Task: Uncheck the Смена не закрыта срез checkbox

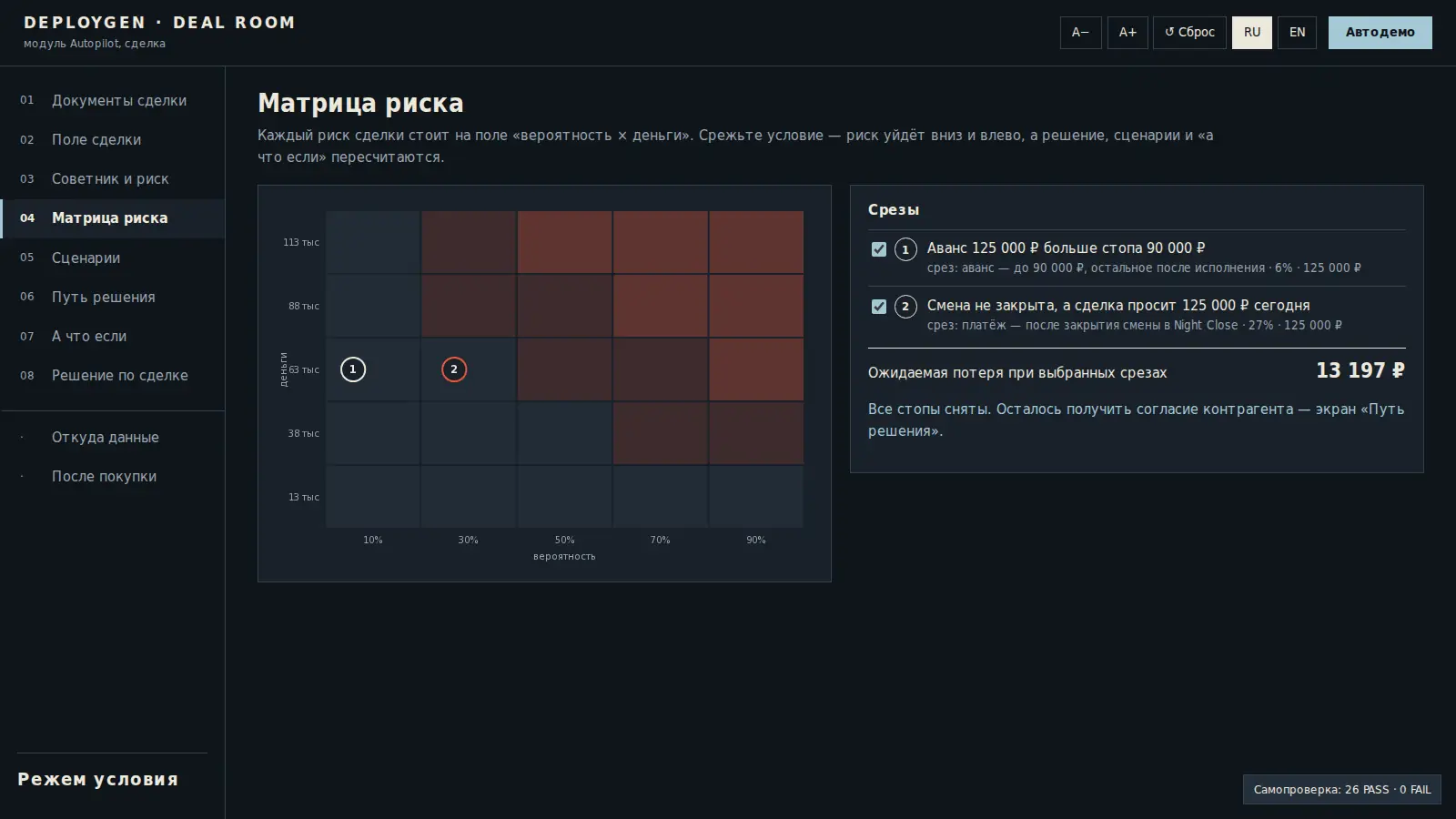Action: pos(879,307)
